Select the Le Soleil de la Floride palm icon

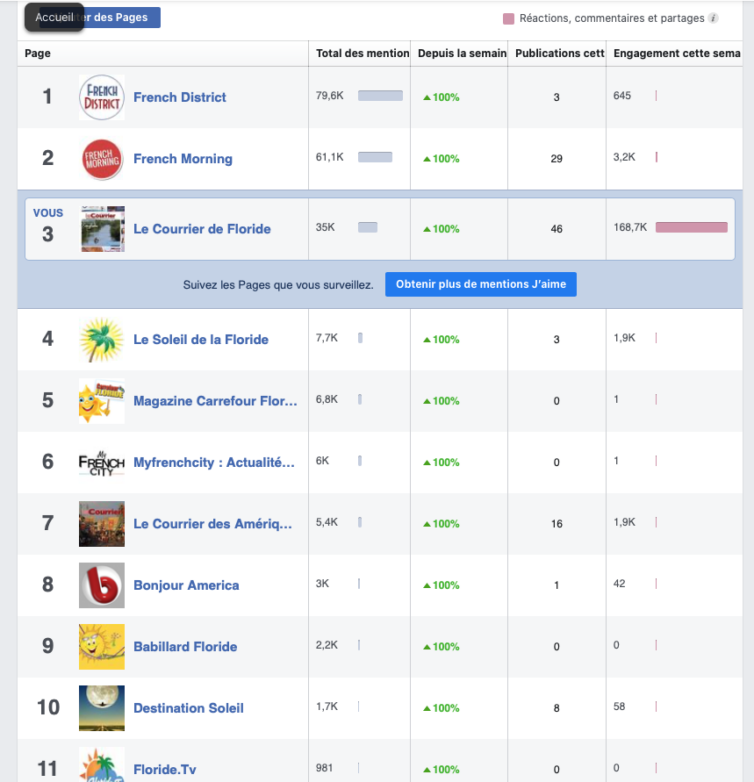pyautogui.click(x=101, y=340)
